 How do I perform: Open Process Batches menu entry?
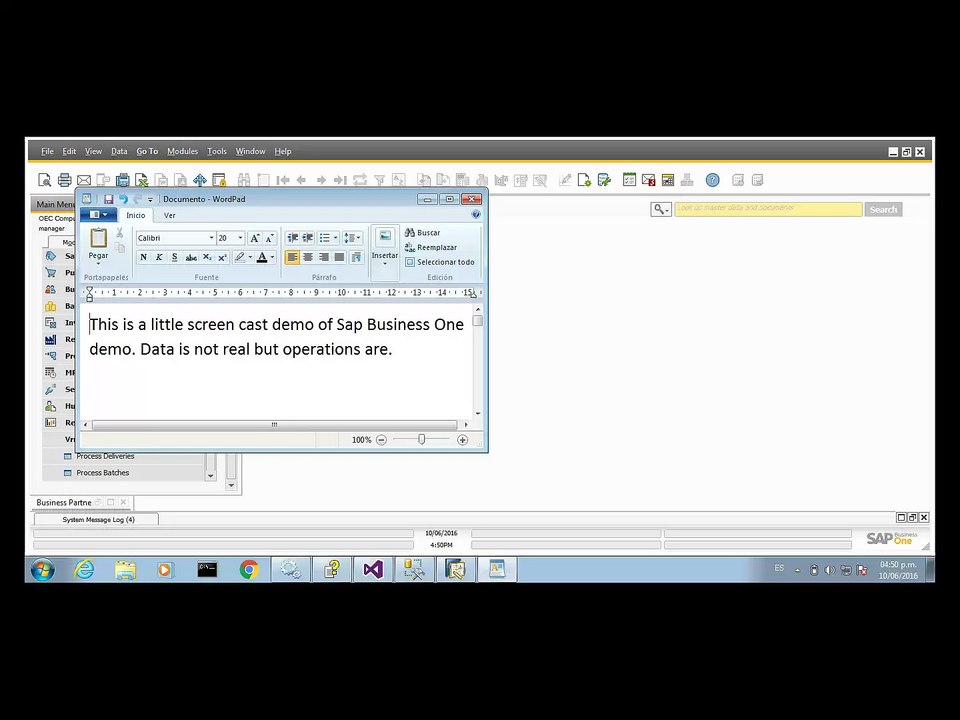click(x=102, y=473)
